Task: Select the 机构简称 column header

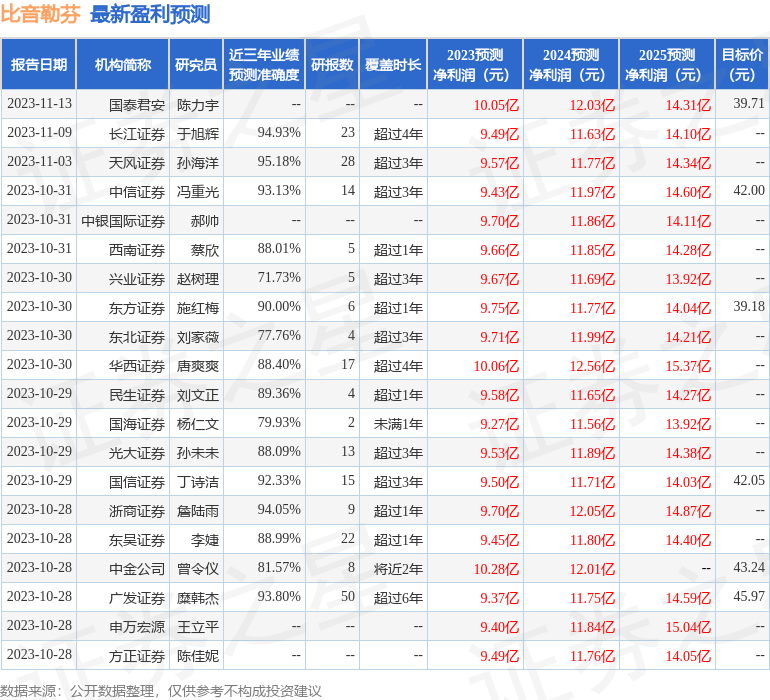Action: 123,64
